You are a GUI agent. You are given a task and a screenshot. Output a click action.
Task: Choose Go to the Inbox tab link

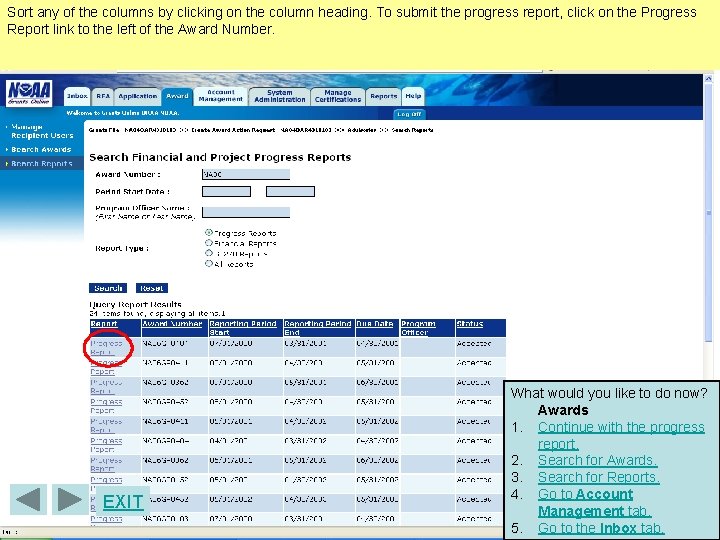tap(602, 528)
